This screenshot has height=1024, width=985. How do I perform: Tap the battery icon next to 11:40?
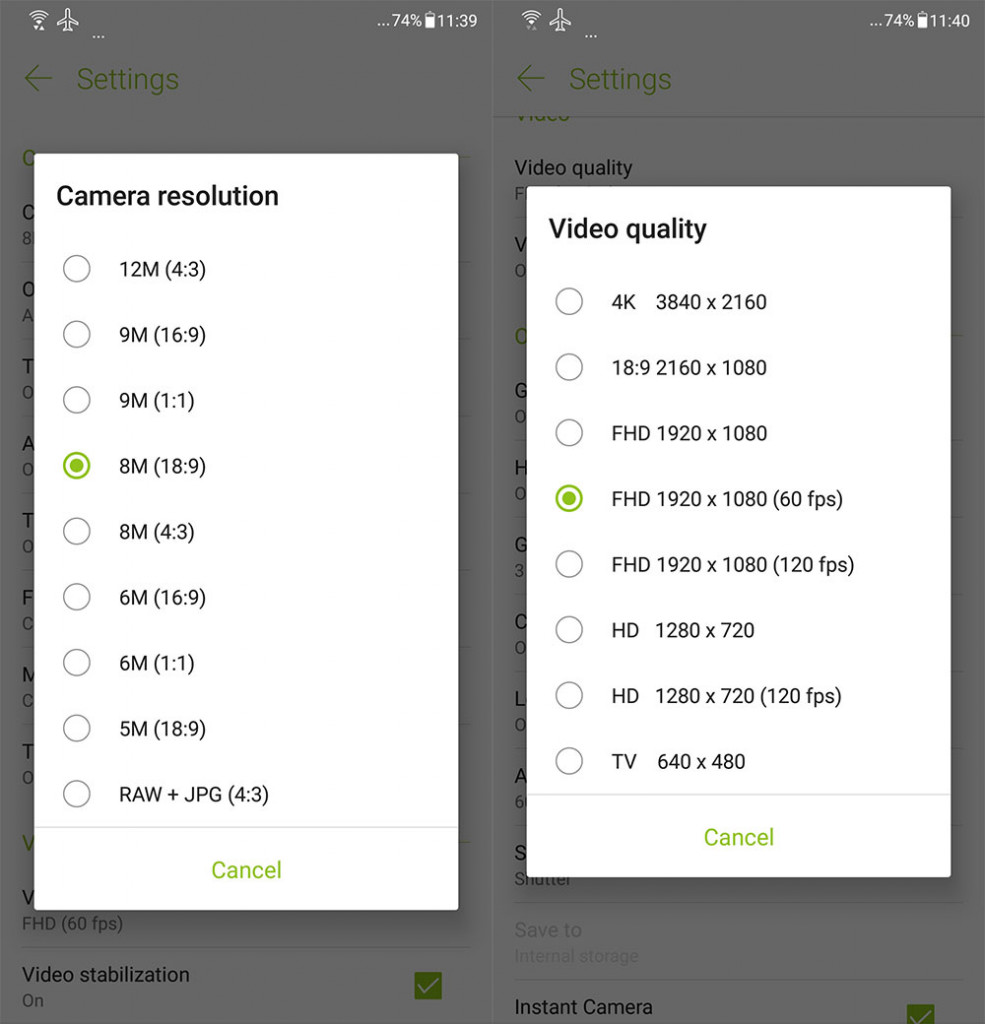point(922,21)
